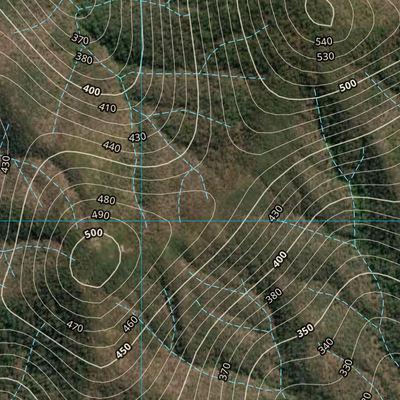Click the 380 label beneath the bold 400 on the slope
The height and width of the screenshot is (400, 400).
click(x=274, y=296)
